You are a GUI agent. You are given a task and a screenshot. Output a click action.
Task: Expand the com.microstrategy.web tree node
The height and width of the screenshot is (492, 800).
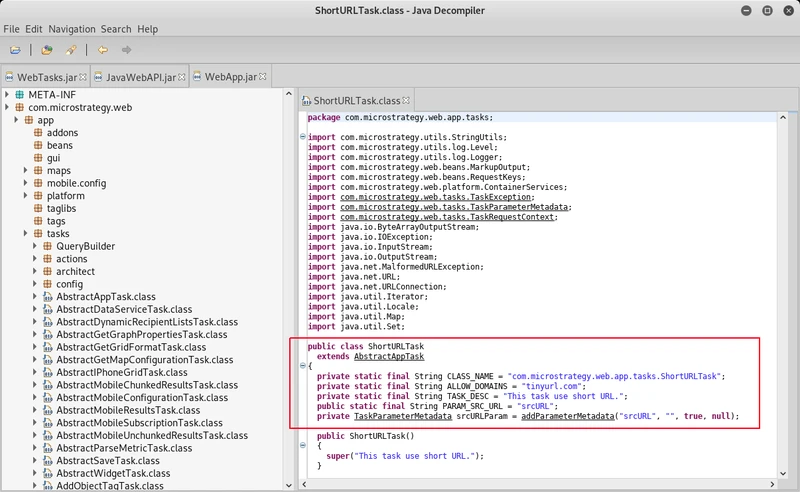(x=7, y=108)
